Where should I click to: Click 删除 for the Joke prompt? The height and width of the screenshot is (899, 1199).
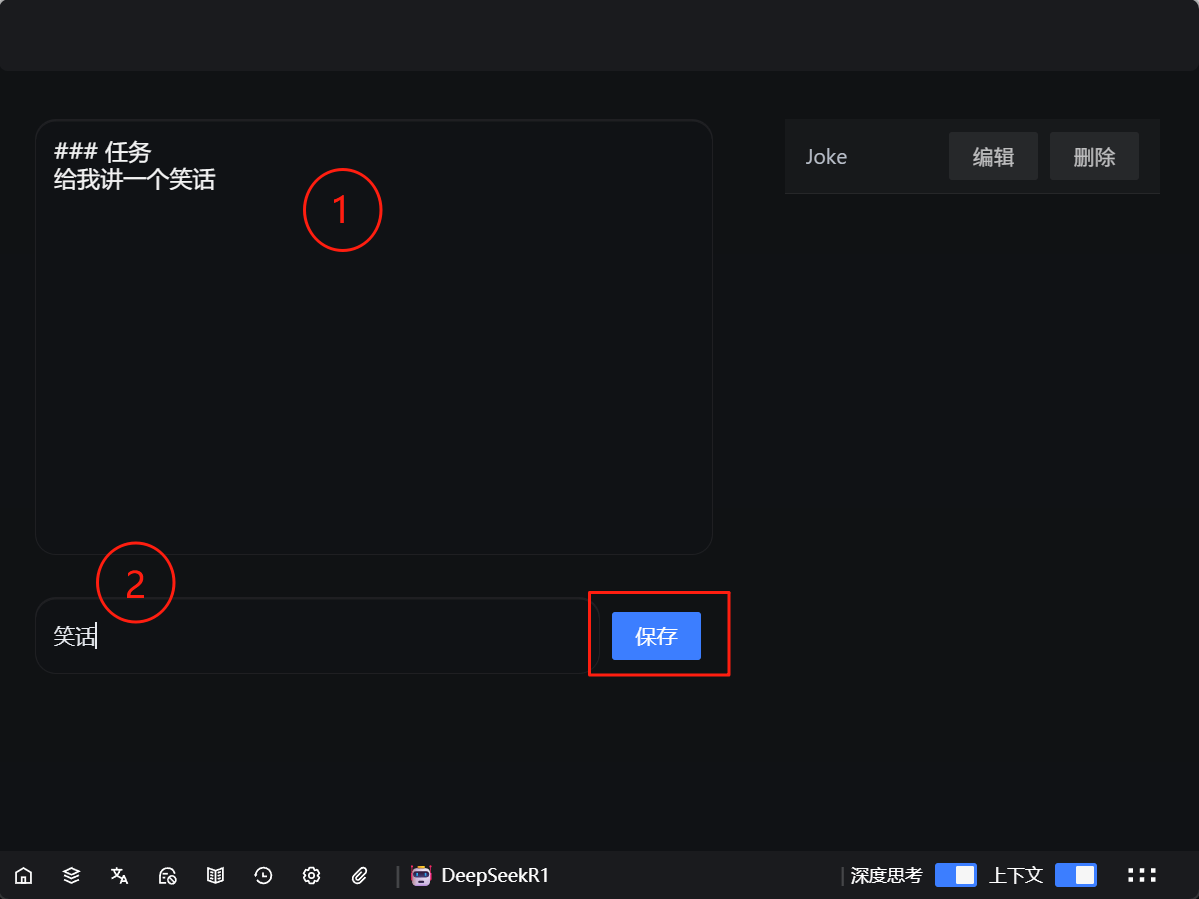(x=1094, y=157)
